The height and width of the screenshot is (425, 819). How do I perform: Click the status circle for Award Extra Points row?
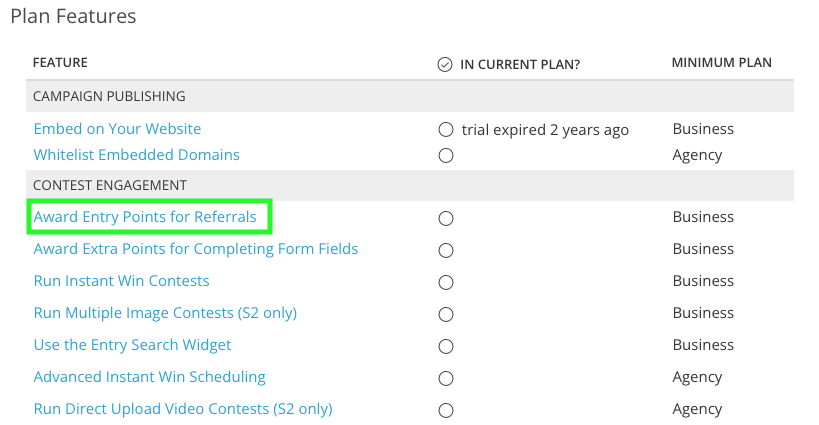[446, 251]
